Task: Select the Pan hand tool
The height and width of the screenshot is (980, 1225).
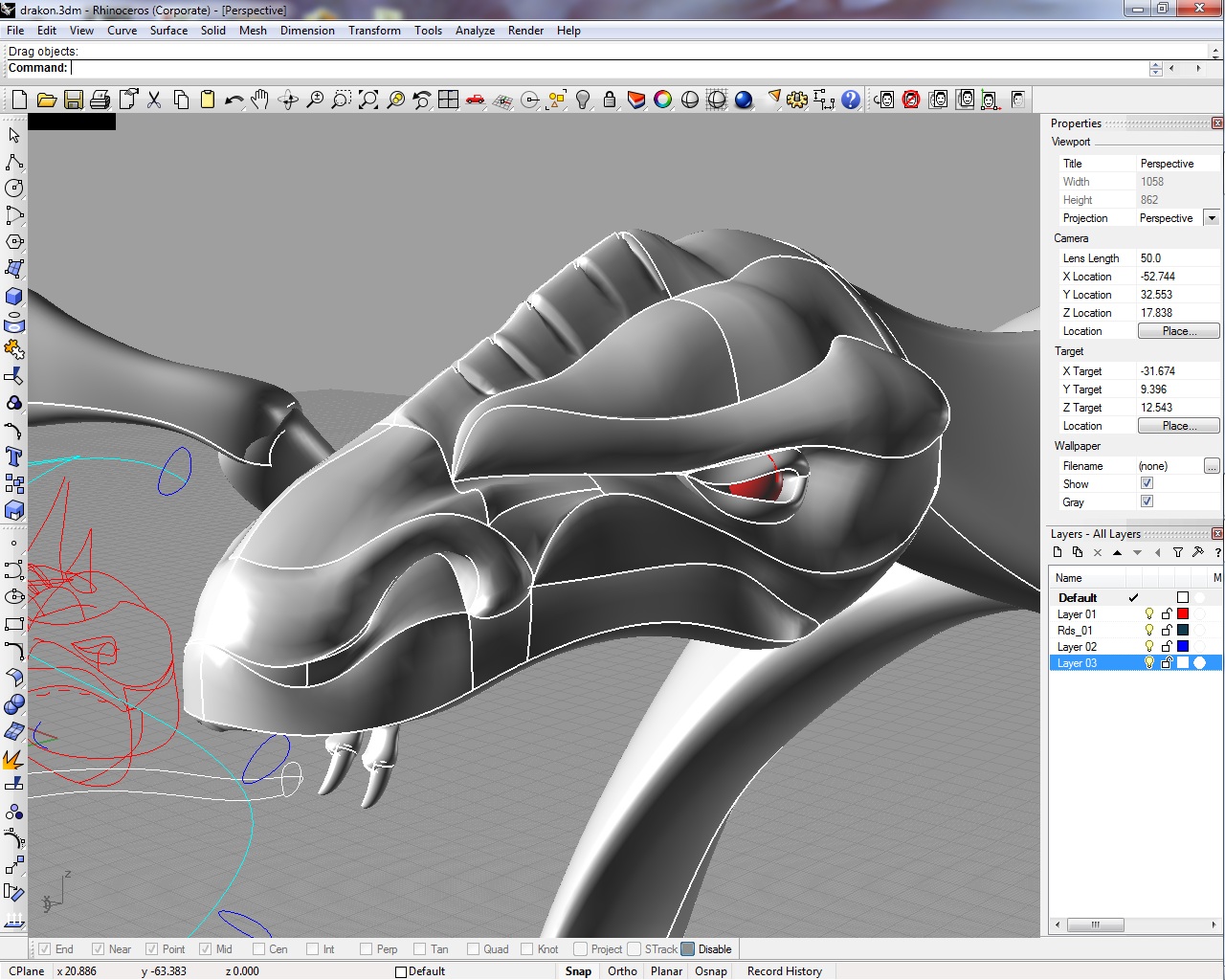Action: [x=260, y=100]
